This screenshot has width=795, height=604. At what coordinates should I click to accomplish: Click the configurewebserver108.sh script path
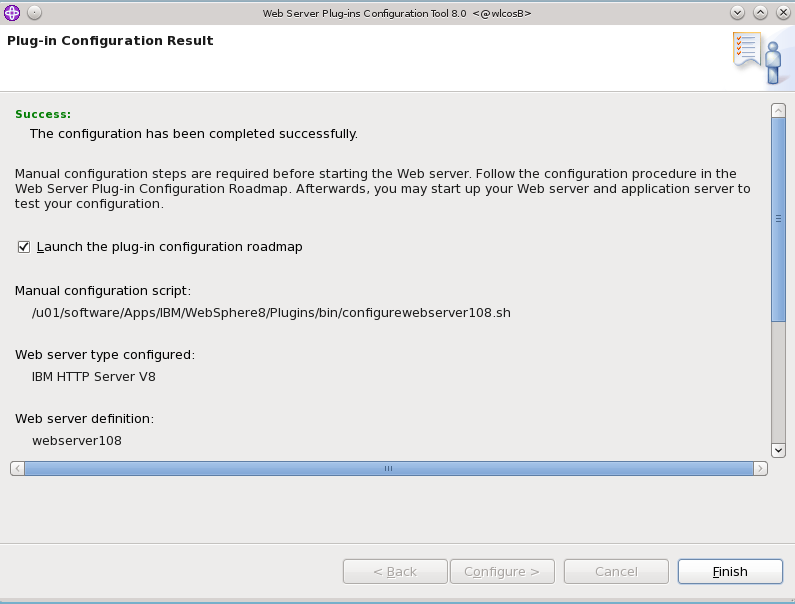[271, 312]
